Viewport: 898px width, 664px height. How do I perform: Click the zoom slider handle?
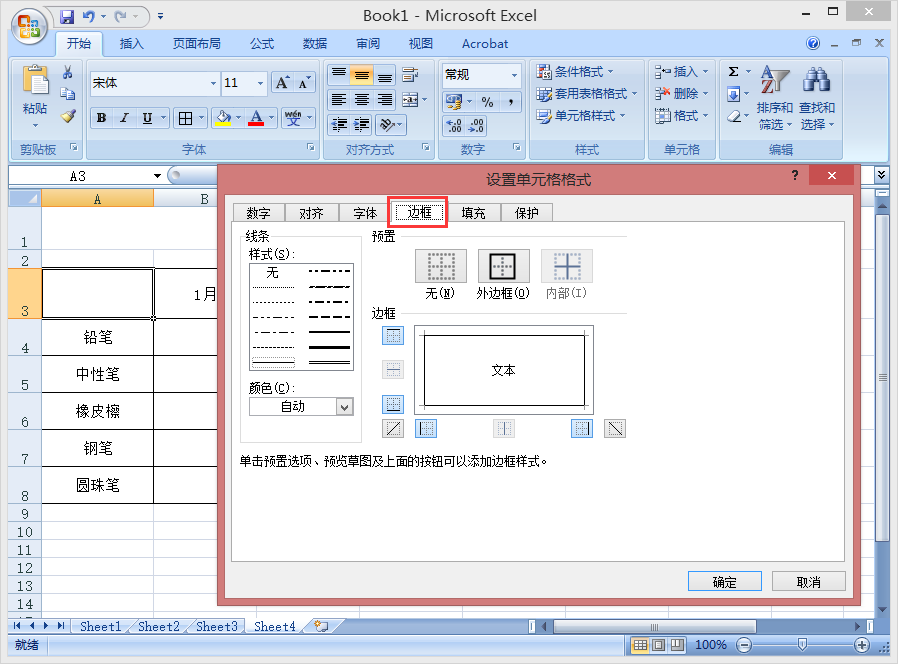802,646
